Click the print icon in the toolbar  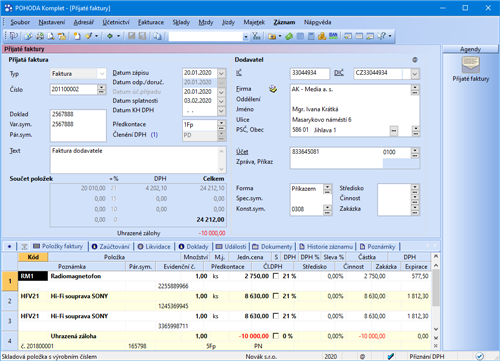[40, 36]
